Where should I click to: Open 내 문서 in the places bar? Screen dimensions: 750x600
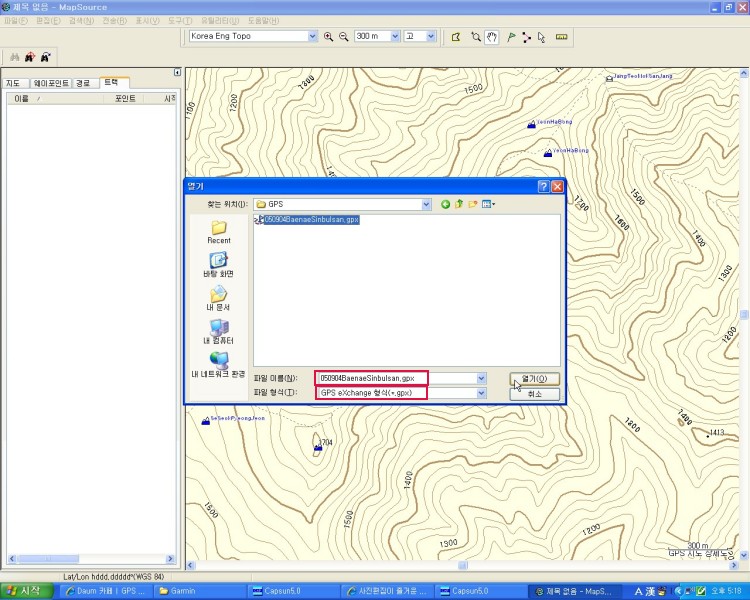(x=218, y=299)
